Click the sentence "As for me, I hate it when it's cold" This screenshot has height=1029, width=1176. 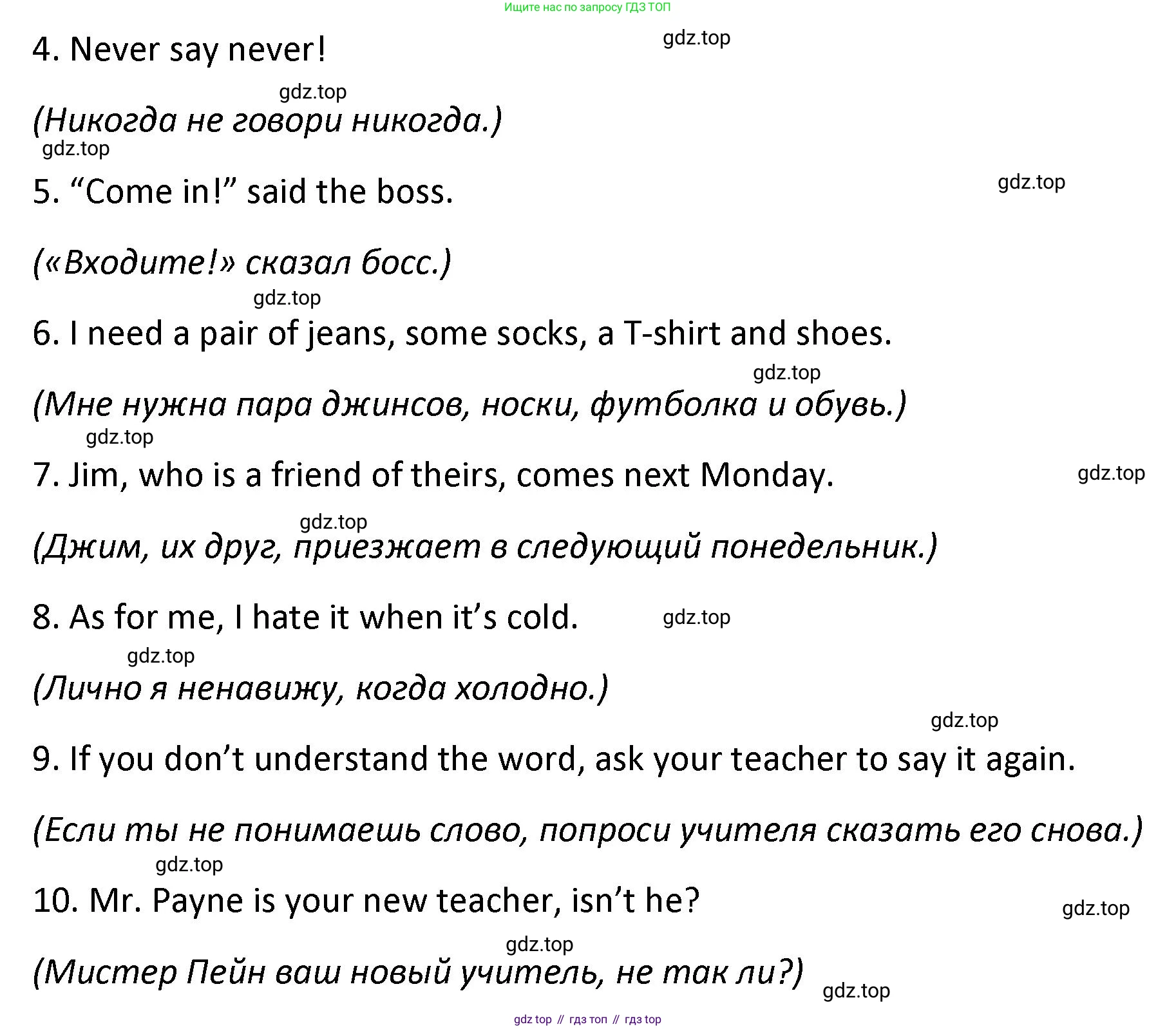305,617
